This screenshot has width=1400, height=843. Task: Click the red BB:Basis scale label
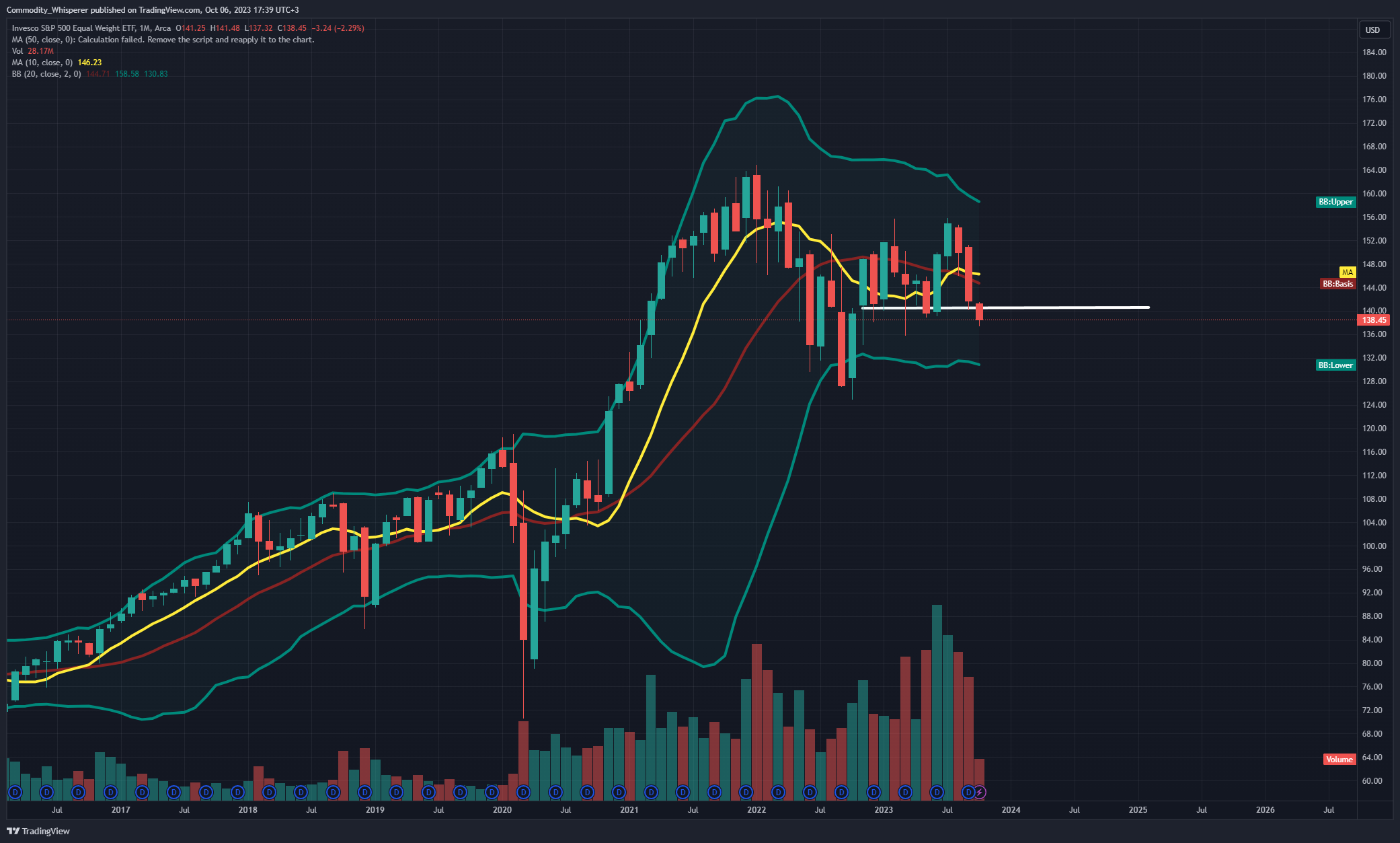coord(1337,284)
